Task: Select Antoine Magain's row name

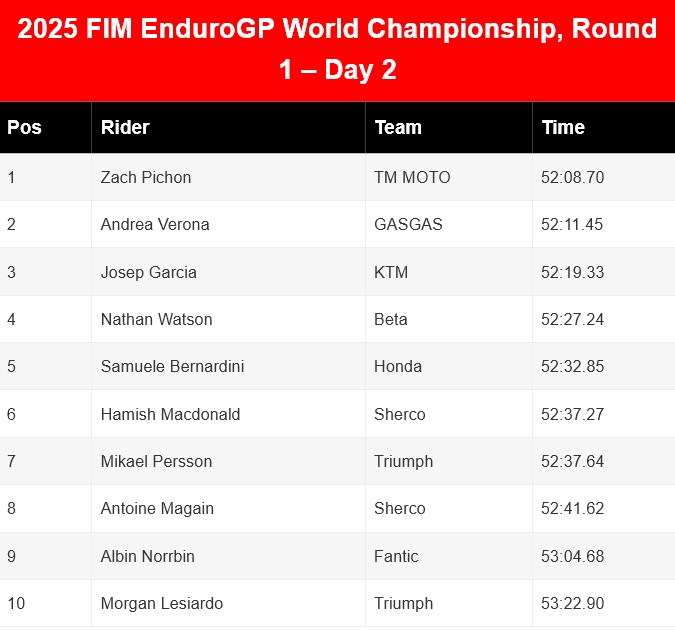Action: click(x=157, y=508)
